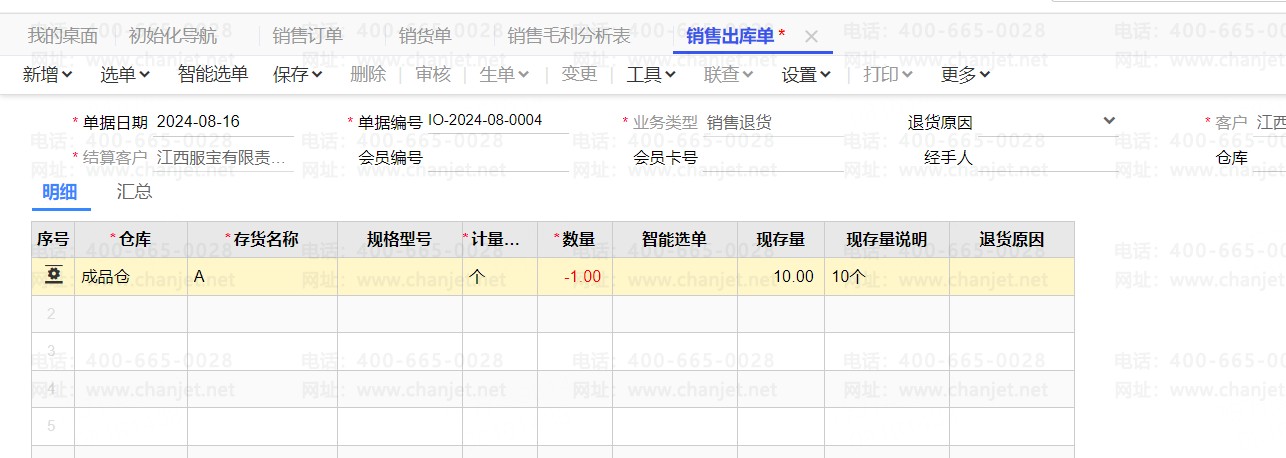Close the 销售出库单 tab
Viewport: 1286px width, 458px height.
812,37
